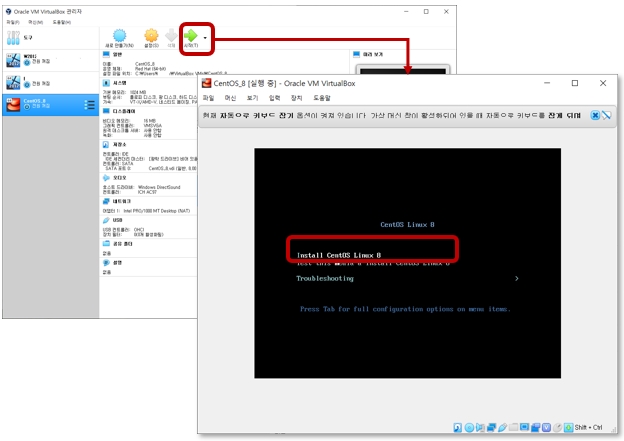
Task: Click the USB status icon in VM status bar
Action: 502,427
